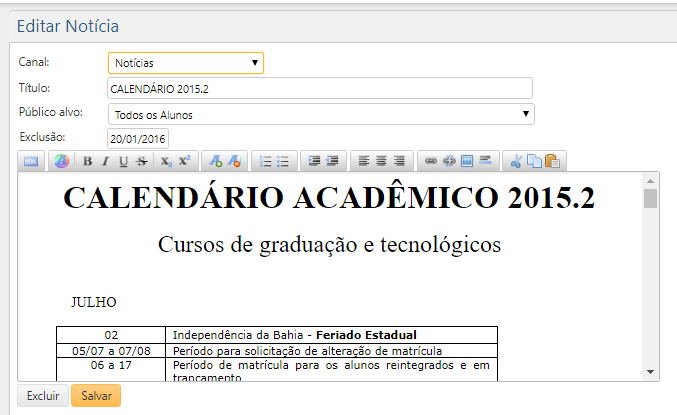
Task: Click the Exclusão date field
Action: pos(138,139)
